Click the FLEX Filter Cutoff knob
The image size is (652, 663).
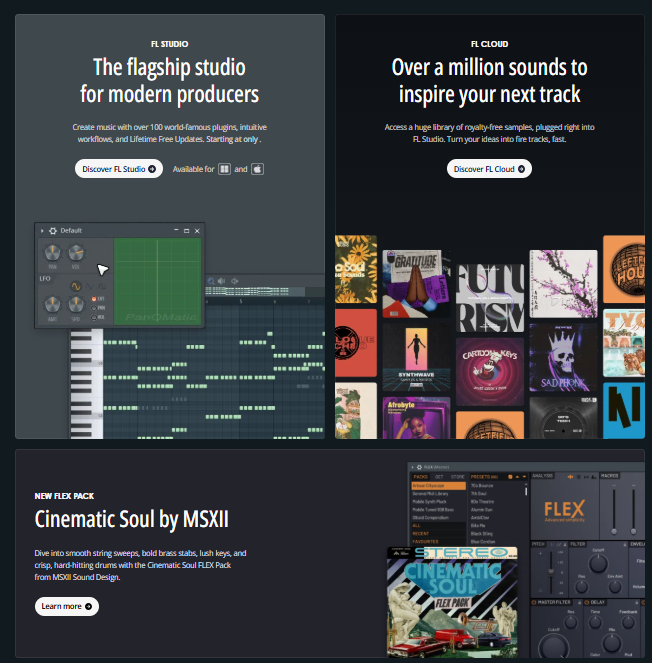click(598, 564)
